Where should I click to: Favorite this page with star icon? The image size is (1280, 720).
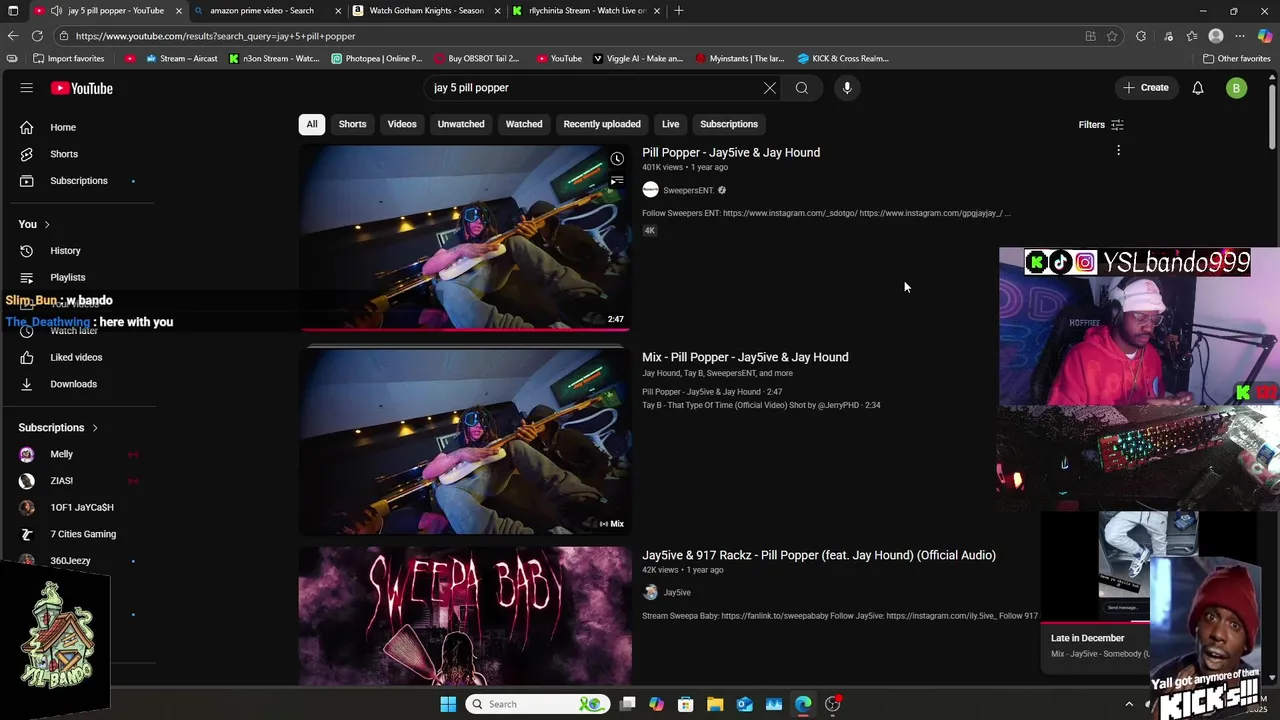pos(1112,36)
